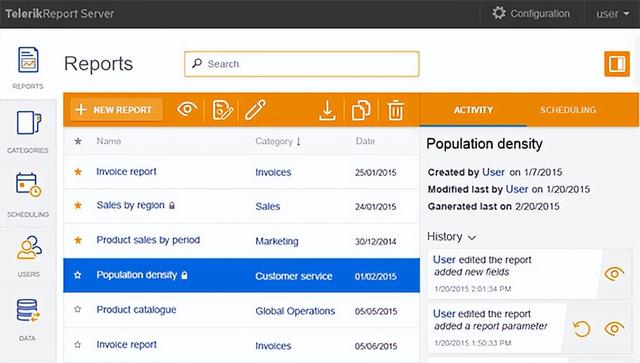
Task: Collapse the History section chevron
Action: click(x=472, y=237)
